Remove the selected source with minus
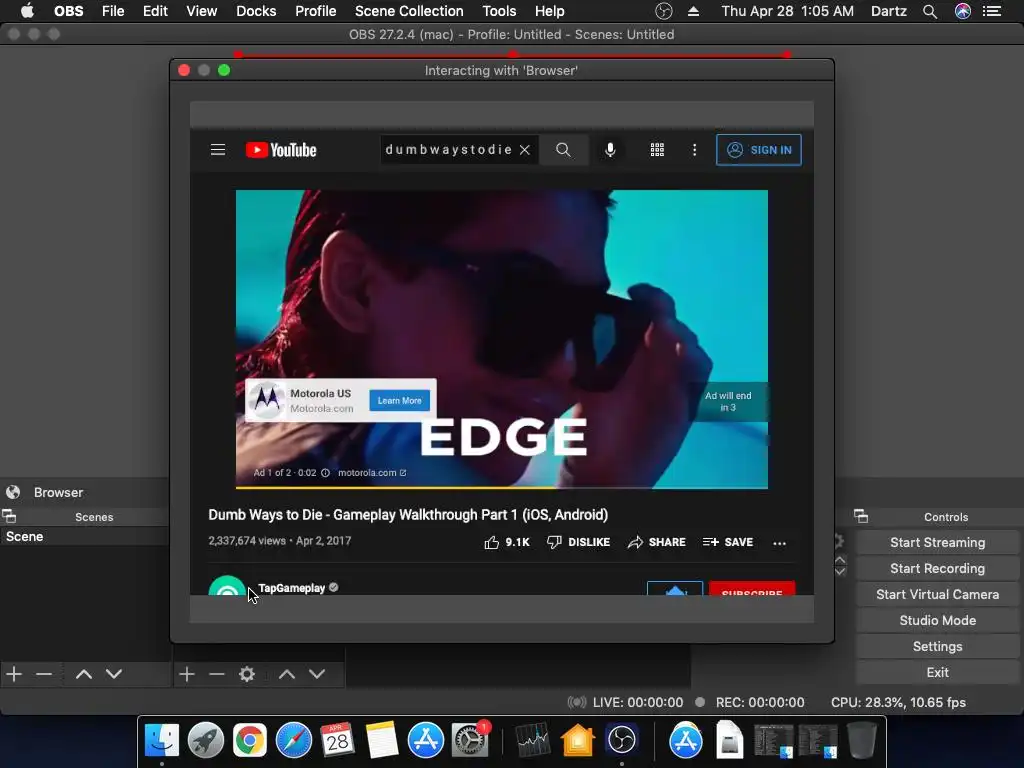The image size is (1024, 768). [x=217, y=674]
